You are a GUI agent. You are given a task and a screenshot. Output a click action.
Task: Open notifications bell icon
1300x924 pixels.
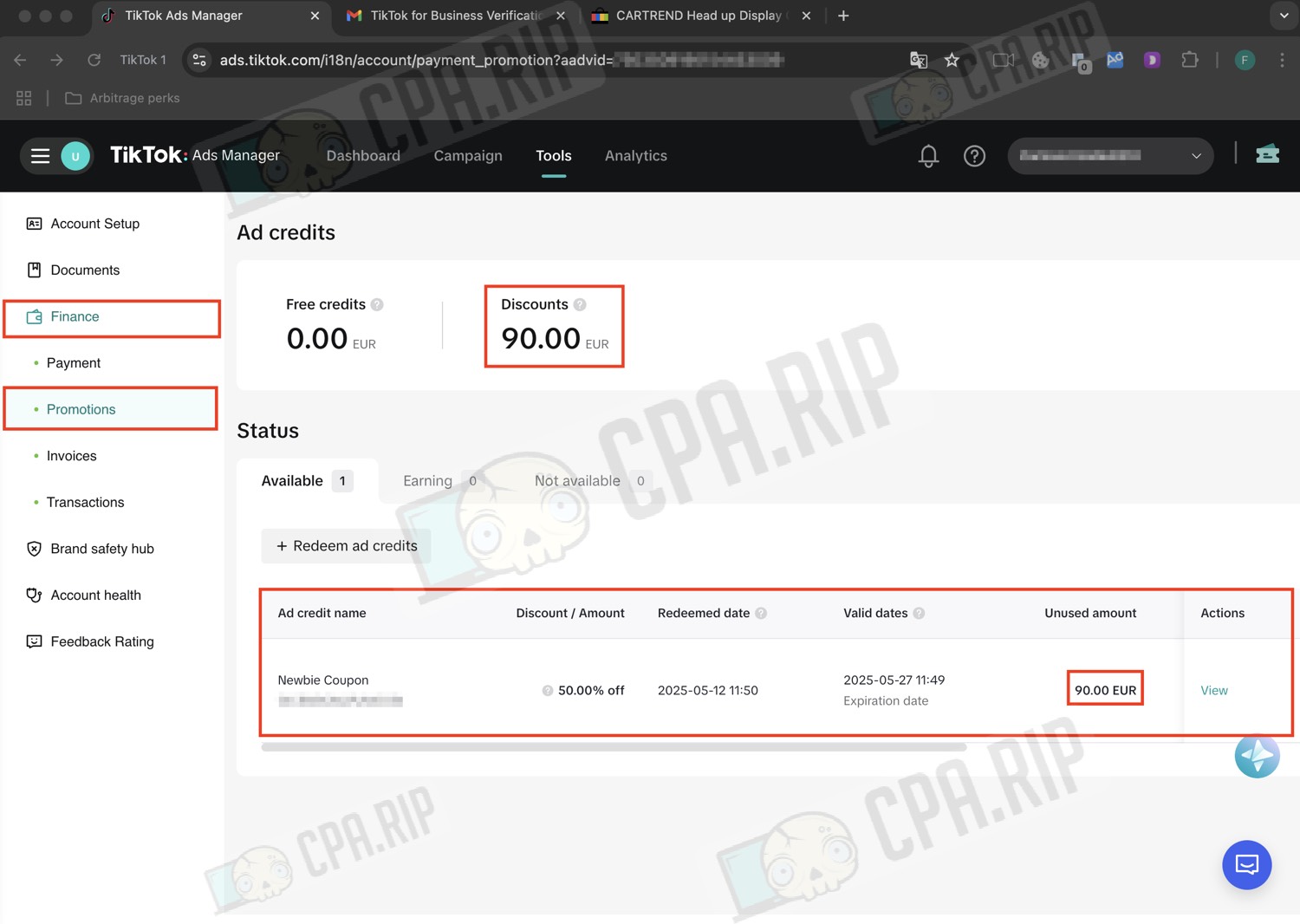[928, 156]
